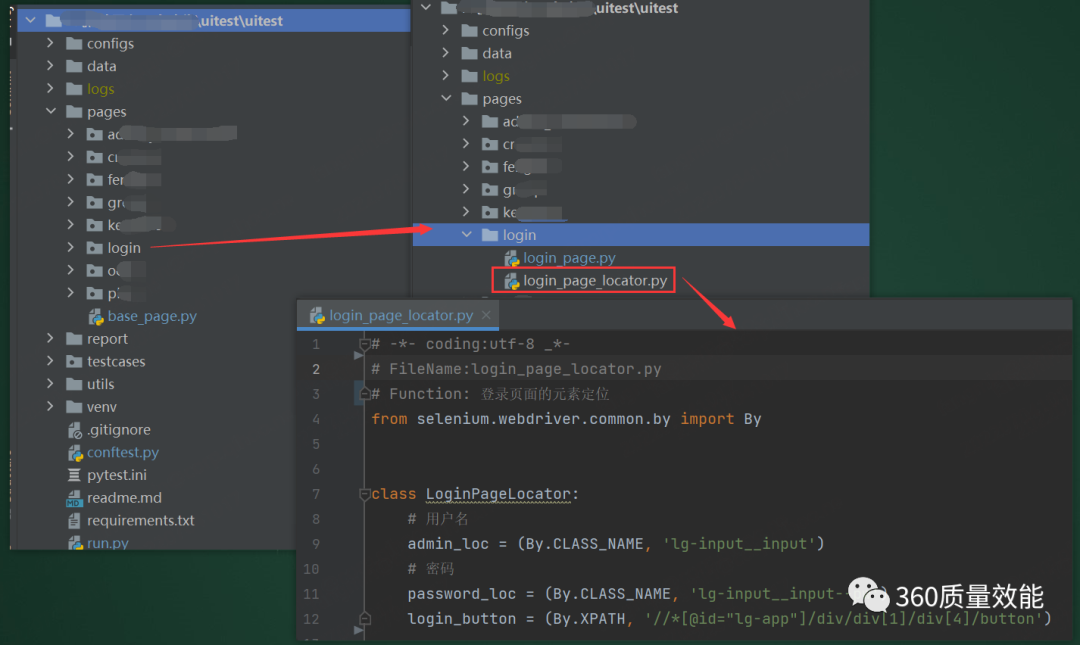Click selenium.webdriver.common.by import line

[x=566, y=419]
